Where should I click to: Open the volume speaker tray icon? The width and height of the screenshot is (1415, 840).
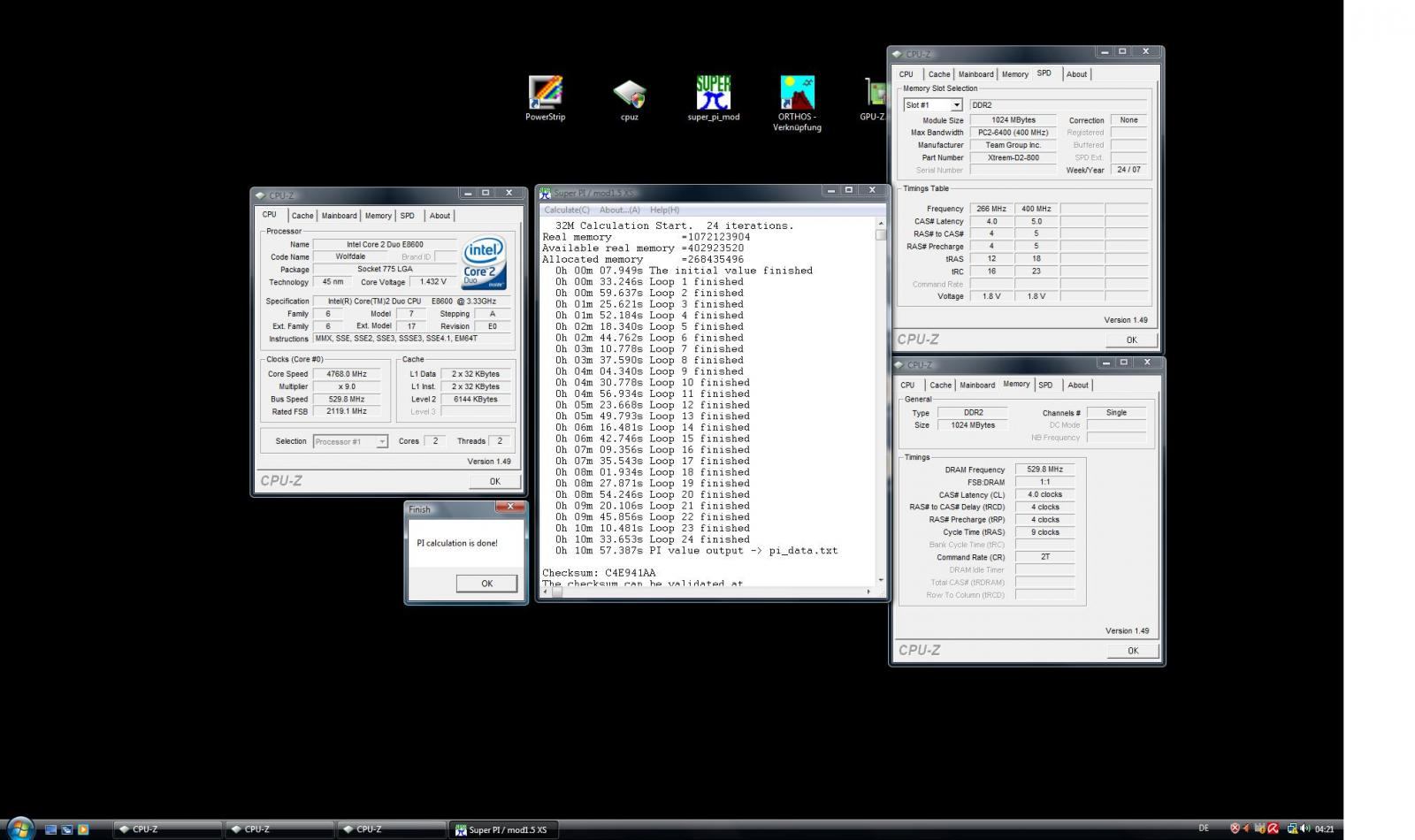coord(1305,829)
